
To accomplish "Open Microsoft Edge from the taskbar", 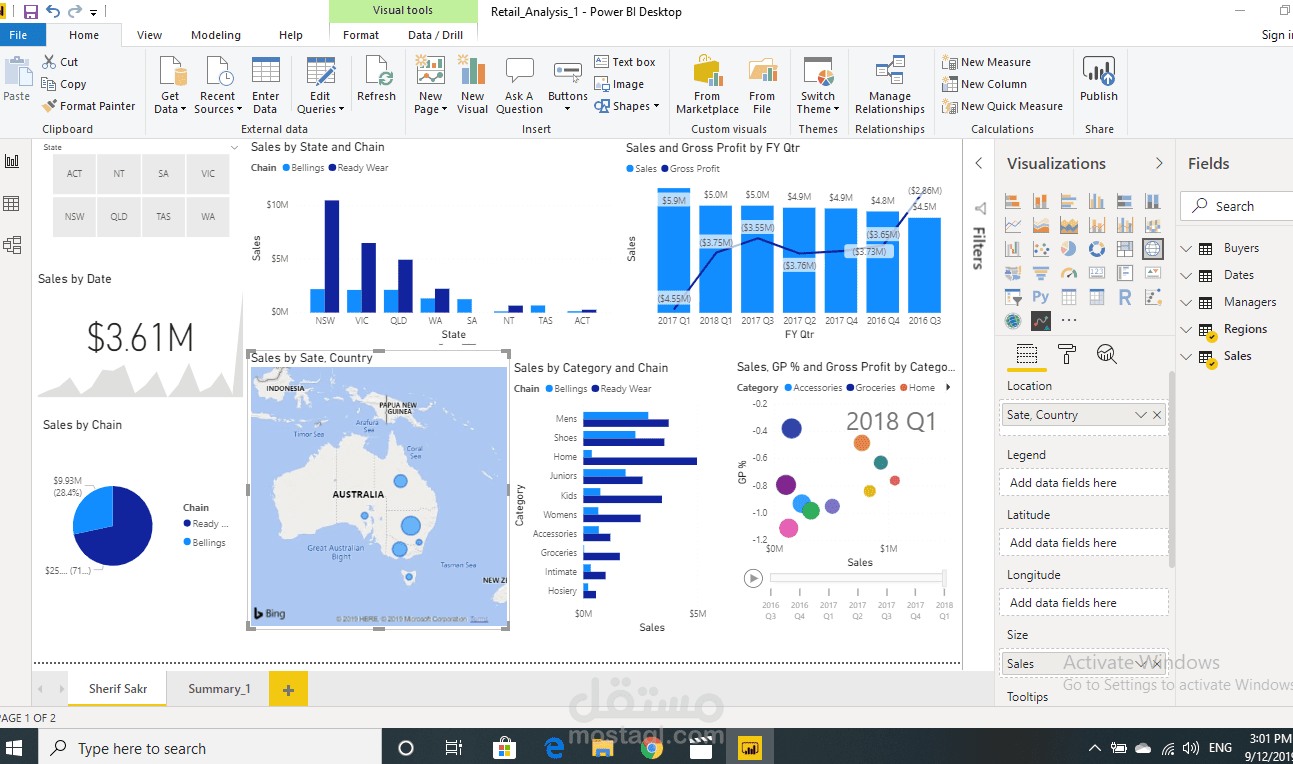I will (x=554, y=747).
